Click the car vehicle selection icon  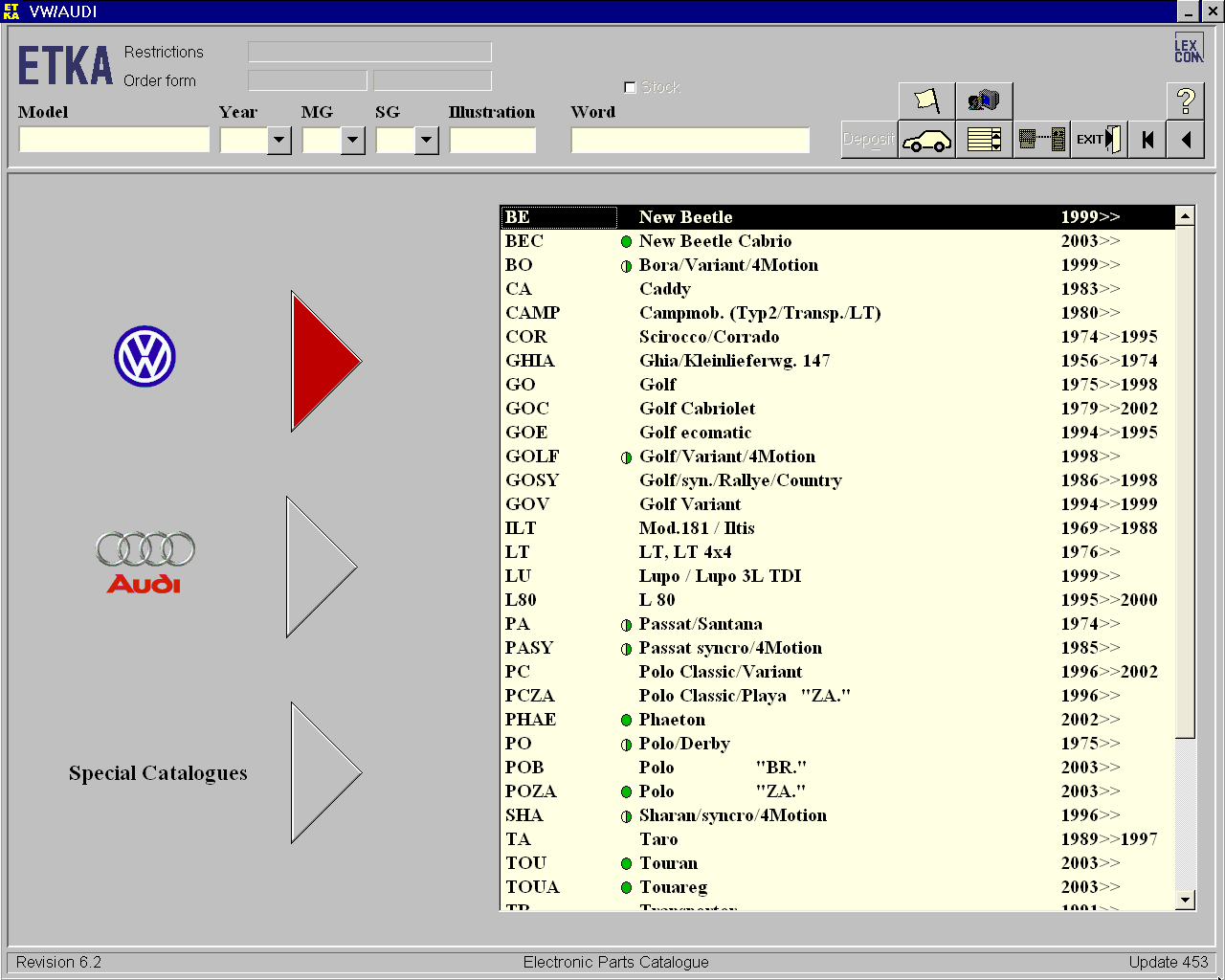926,140
